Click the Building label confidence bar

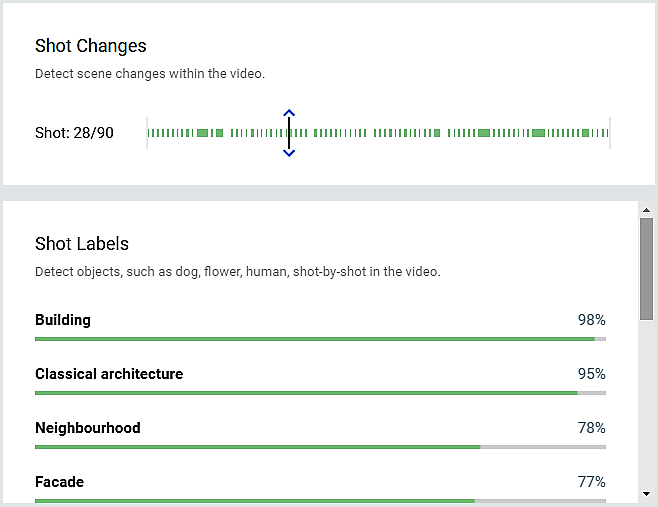pos(320,339)
